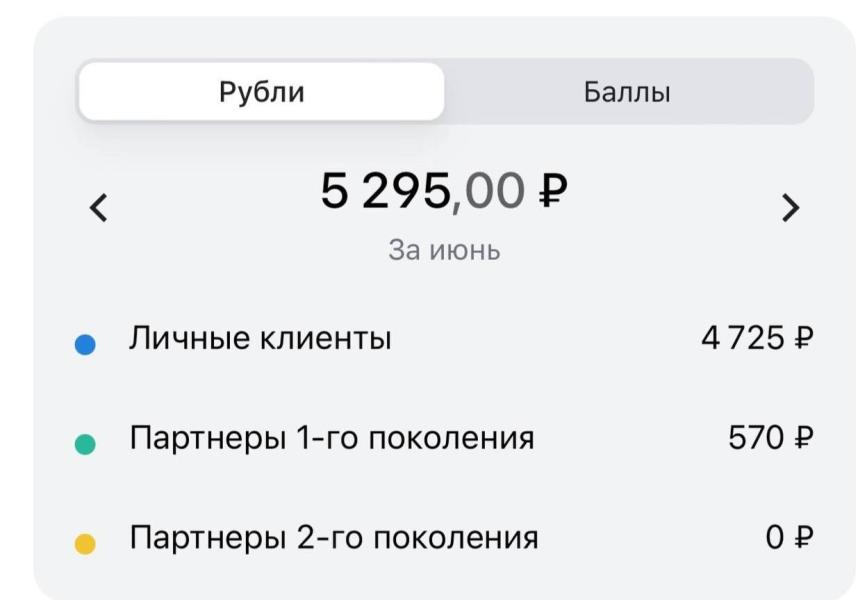The image size is (857, 600).
Task: Click ruble symbol in 570 row
Action: point(803,438)
